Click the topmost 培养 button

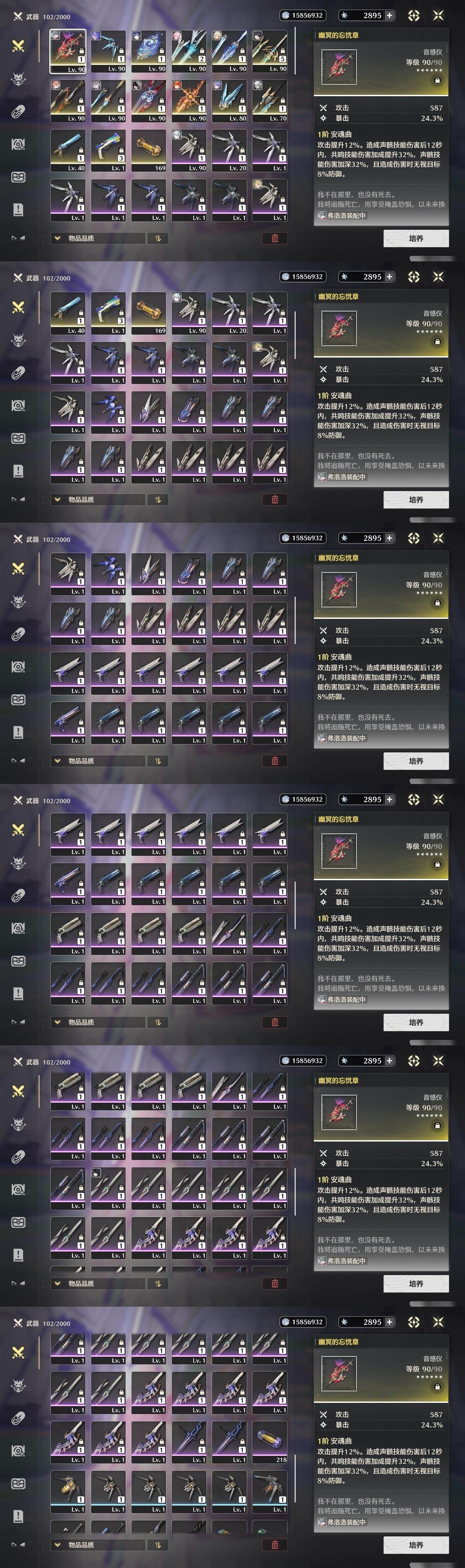pyautogui.click(x=416, y=238)
